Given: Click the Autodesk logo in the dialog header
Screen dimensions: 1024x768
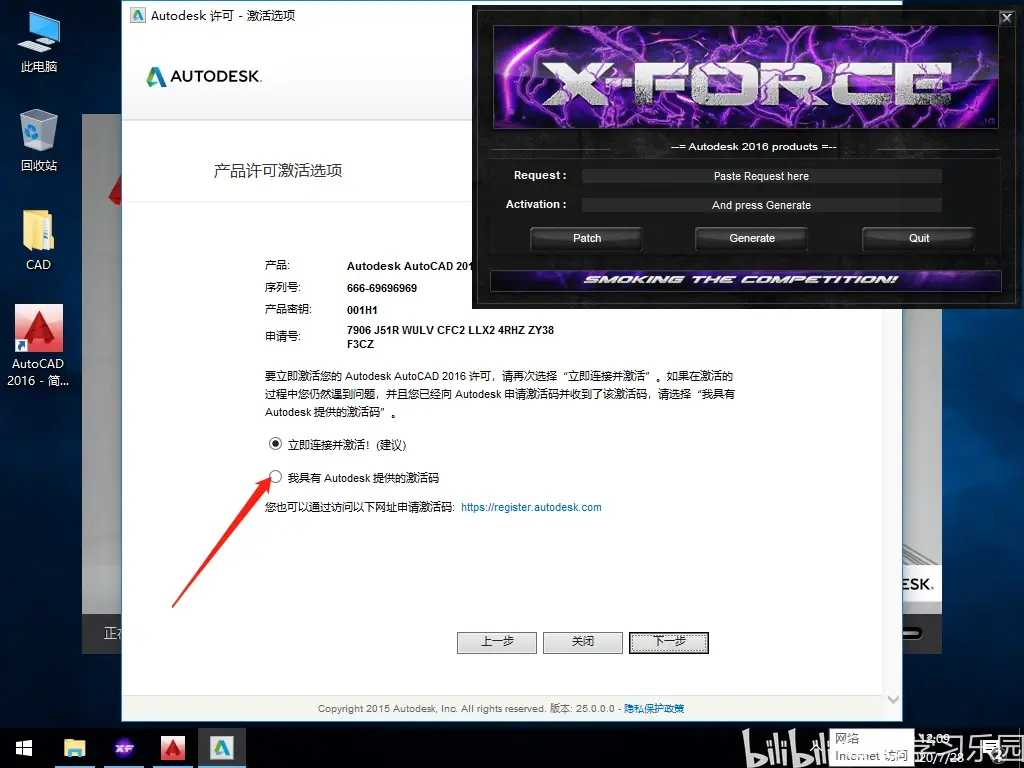Looking at the screenshot, I should pos(204,76).
